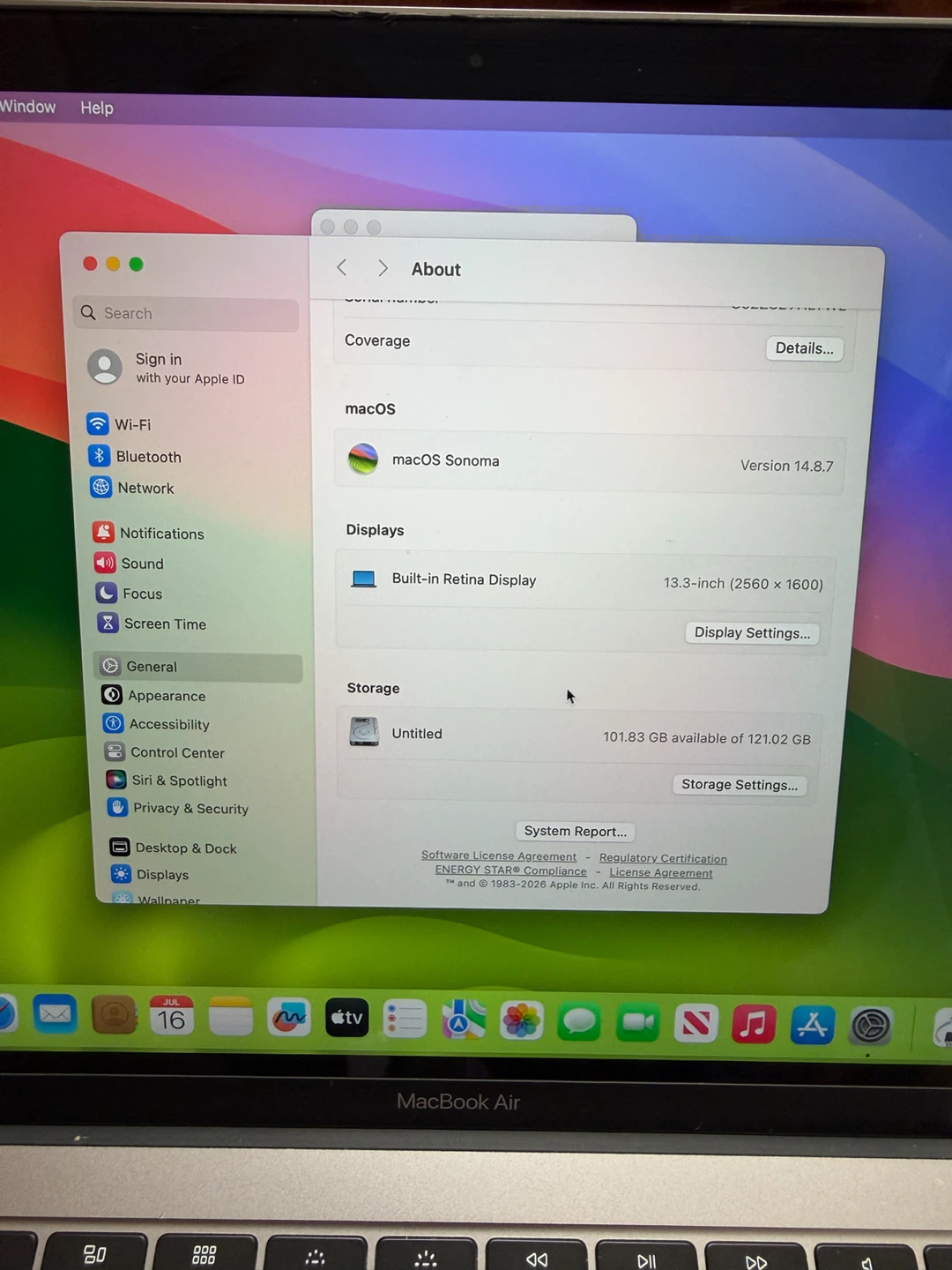
Task: Open Desktop & Dock settings
Action: coord(174,848)
